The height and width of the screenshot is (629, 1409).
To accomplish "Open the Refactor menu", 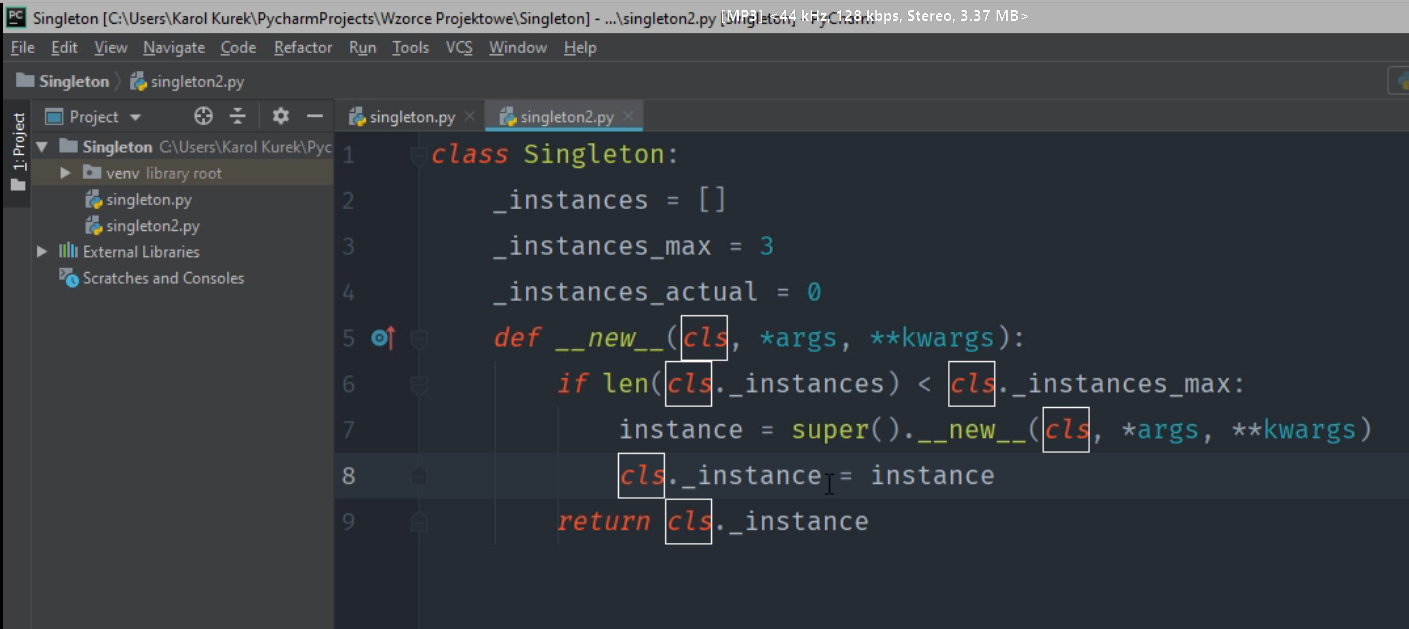I will click(x=302, y=47).
